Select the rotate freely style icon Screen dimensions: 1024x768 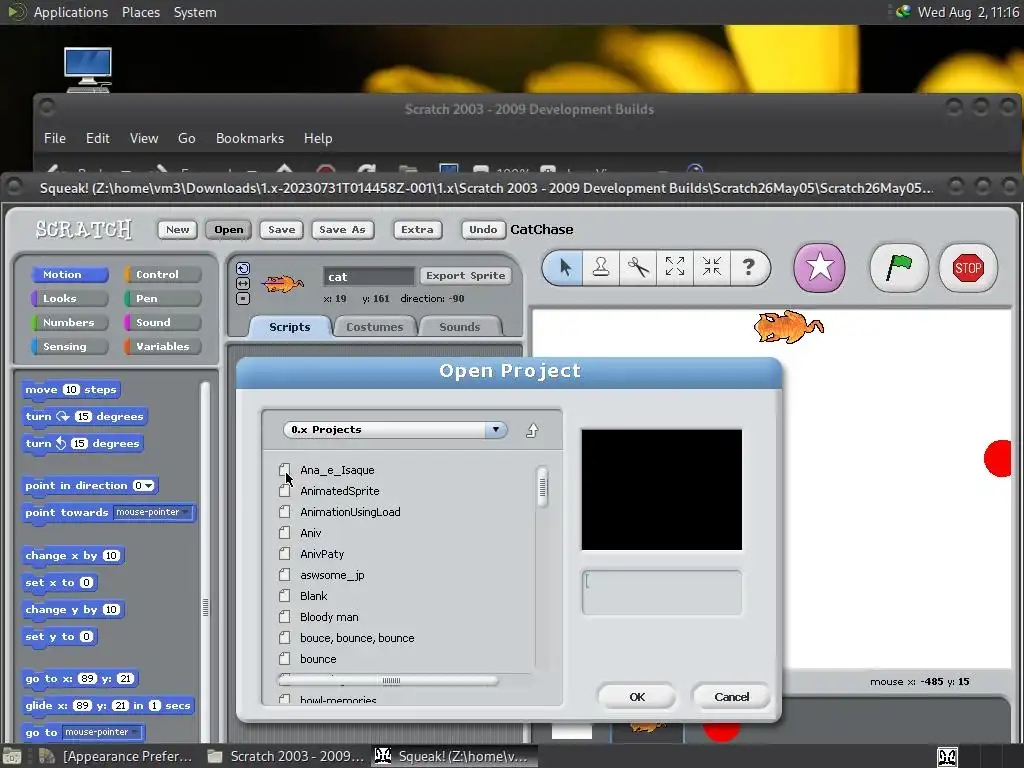coord(243,268)
